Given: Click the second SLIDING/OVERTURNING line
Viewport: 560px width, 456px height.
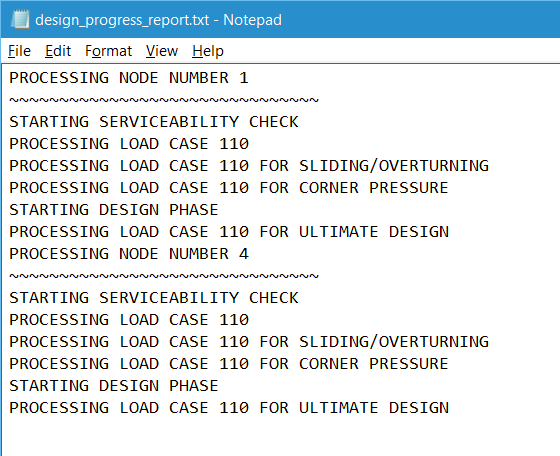Looking at the screenshot, I should (249, 342).
